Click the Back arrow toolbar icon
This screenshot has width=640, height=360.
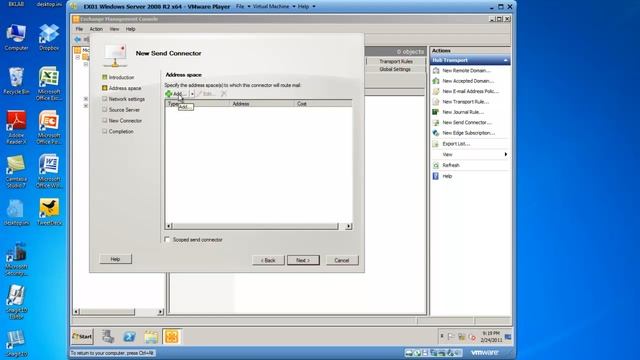click(x=78, y=39)
